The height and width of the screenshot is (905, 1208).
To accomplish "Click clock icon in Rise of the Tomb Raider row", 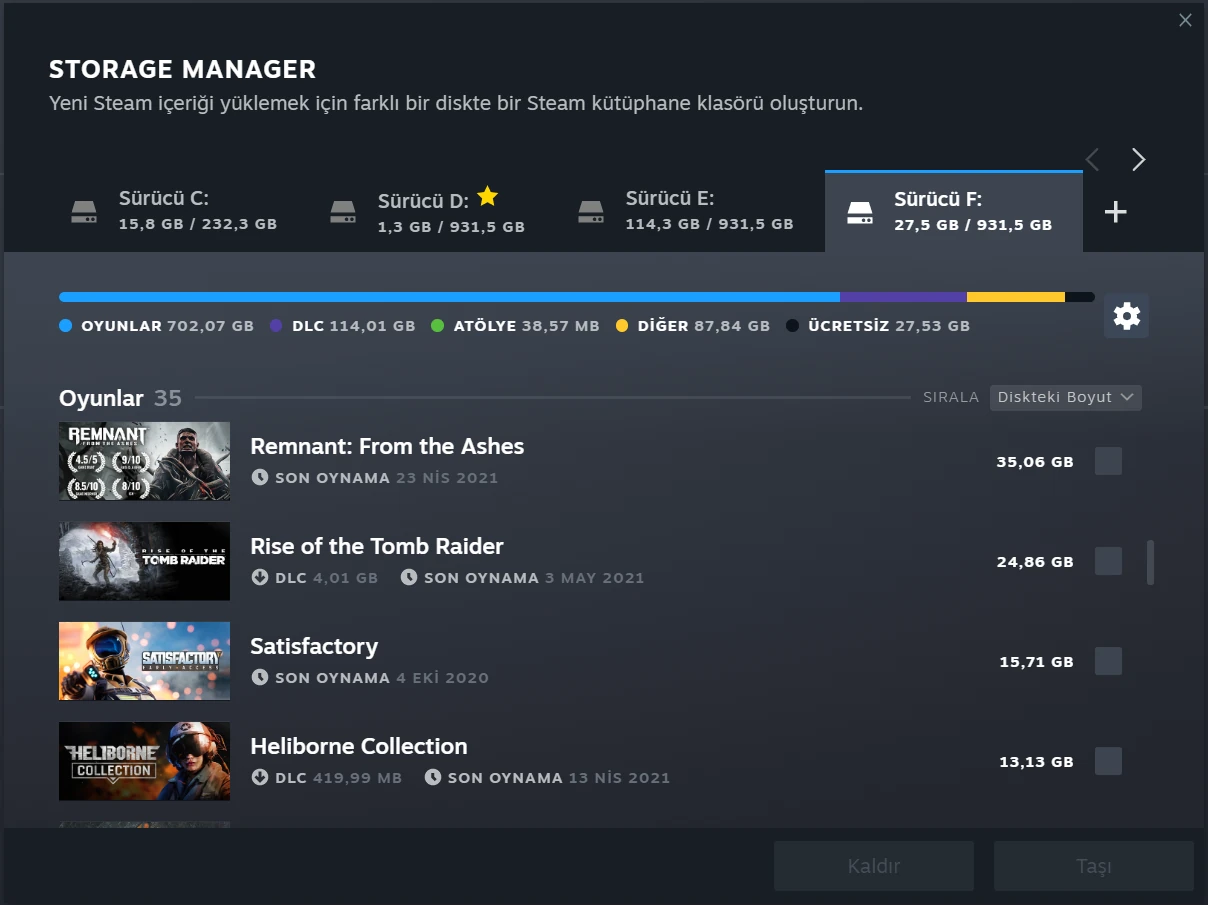I will (x=409, y=577).
